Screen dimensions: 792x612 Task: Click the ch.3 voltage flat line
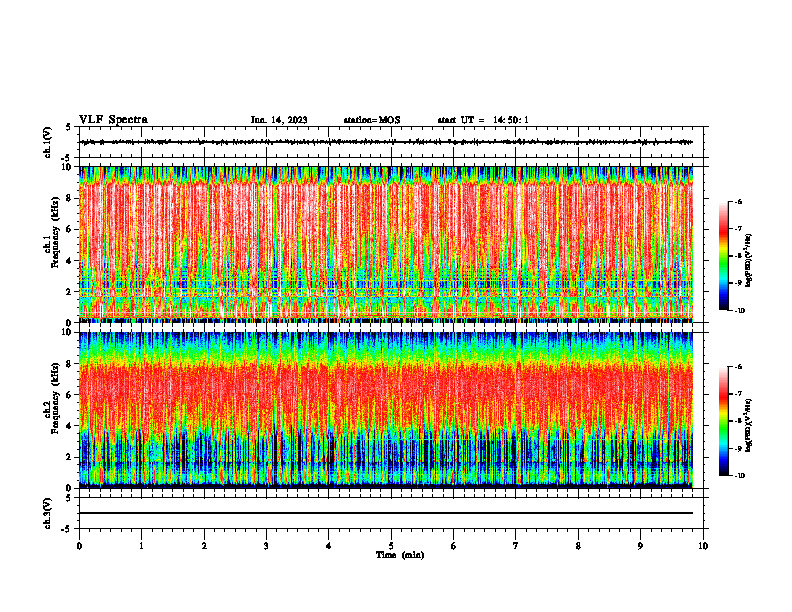386,513
